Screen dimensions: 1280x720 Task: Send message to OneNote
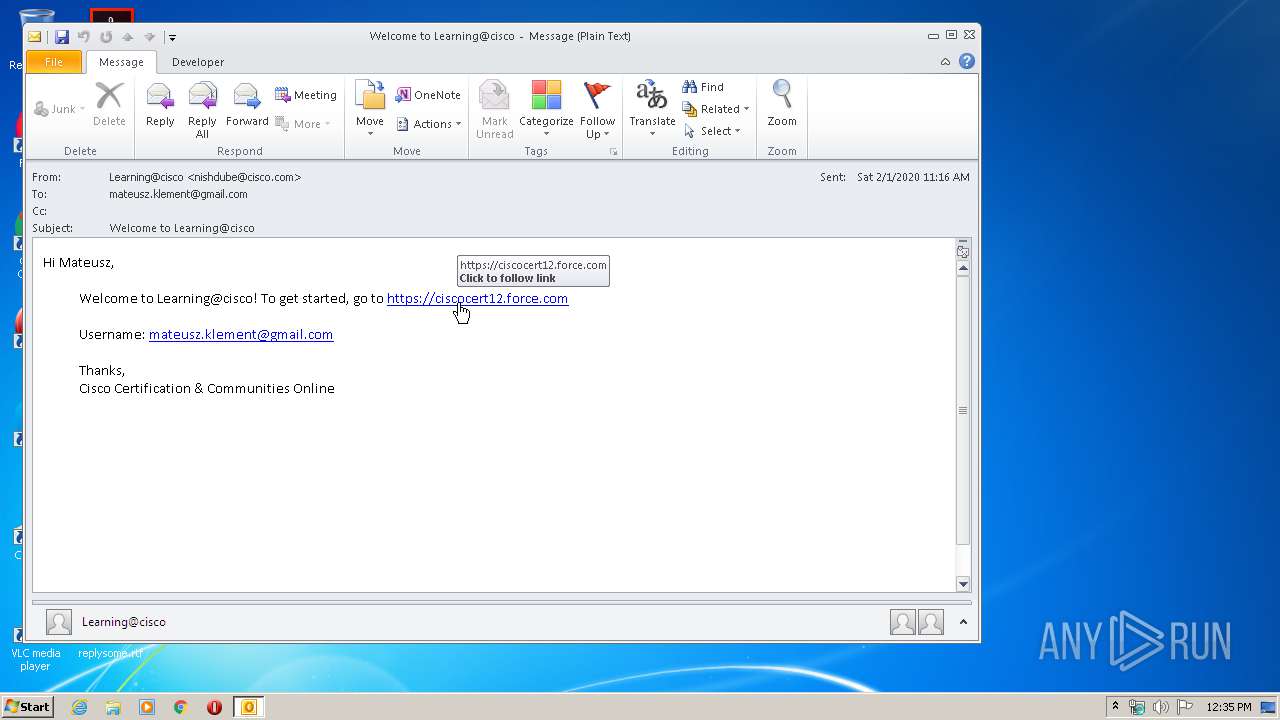click(428, 95)
